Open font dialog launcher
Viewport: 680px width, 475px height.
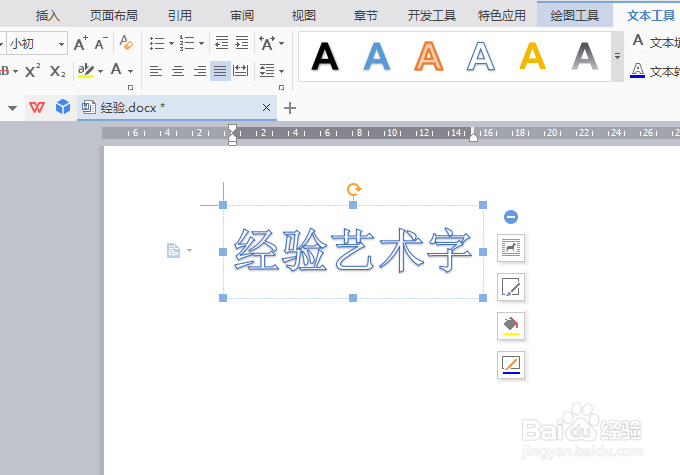point(131,88)
